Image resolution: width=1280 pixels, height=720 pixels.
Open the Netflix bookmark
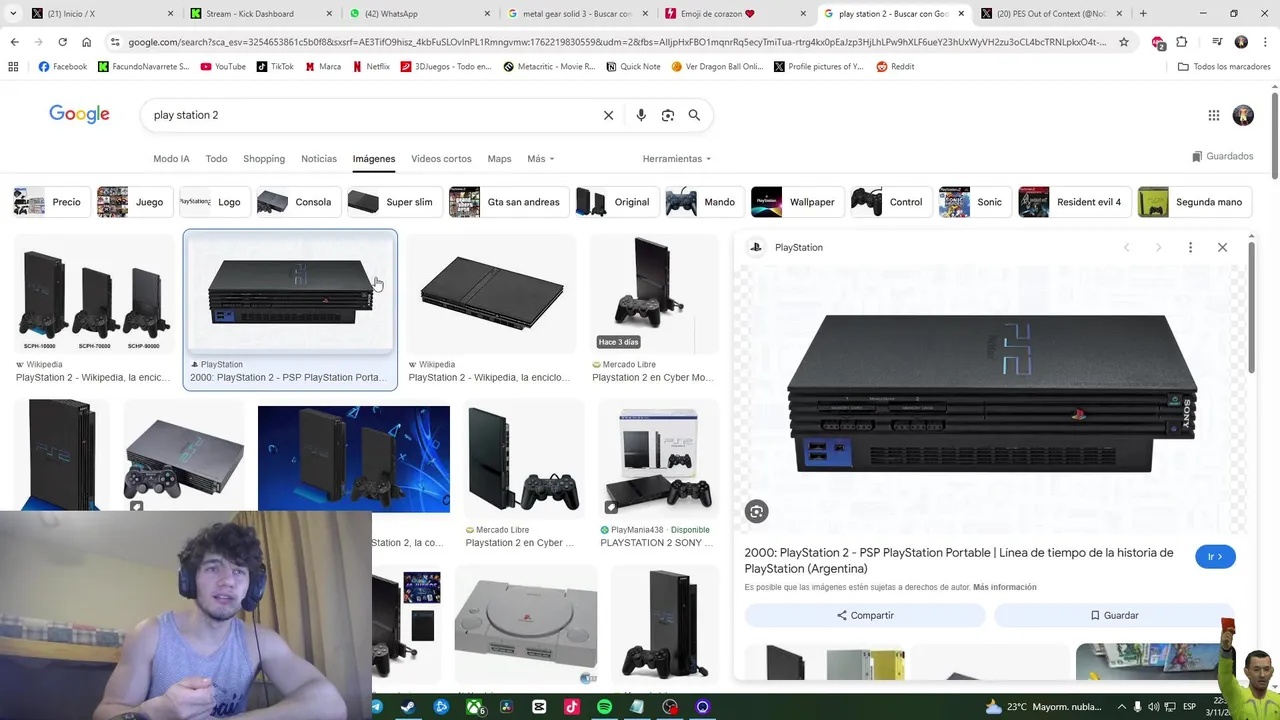(371, 67)
